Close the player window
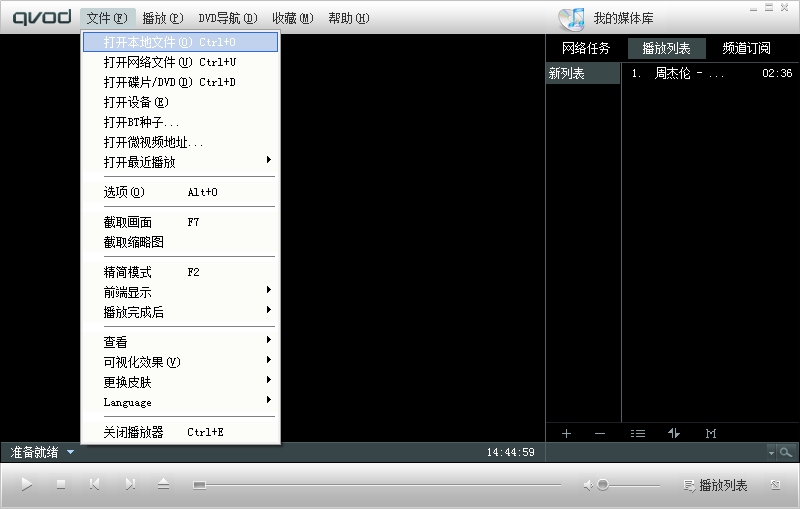The height and width of the screenshot is (509, 800). click(x=785, y=8)
